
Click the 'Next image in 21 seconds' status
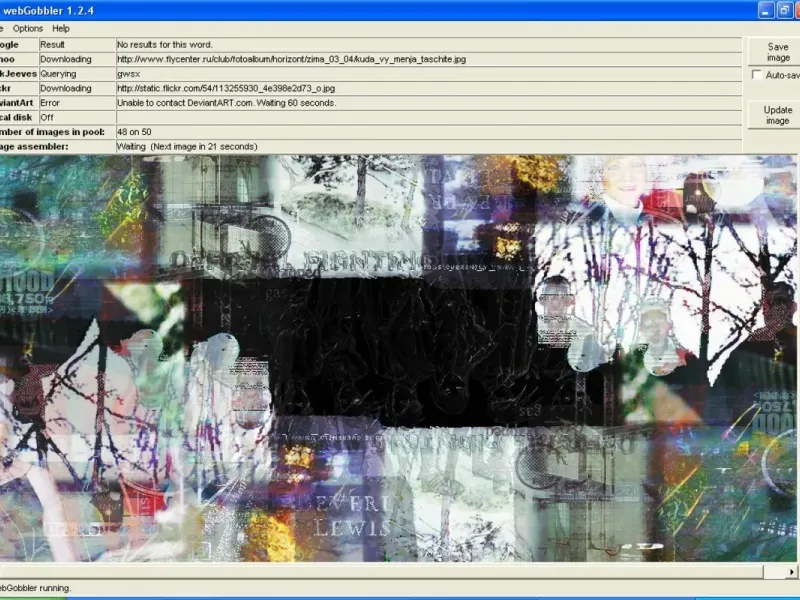[x=204, y=146]
